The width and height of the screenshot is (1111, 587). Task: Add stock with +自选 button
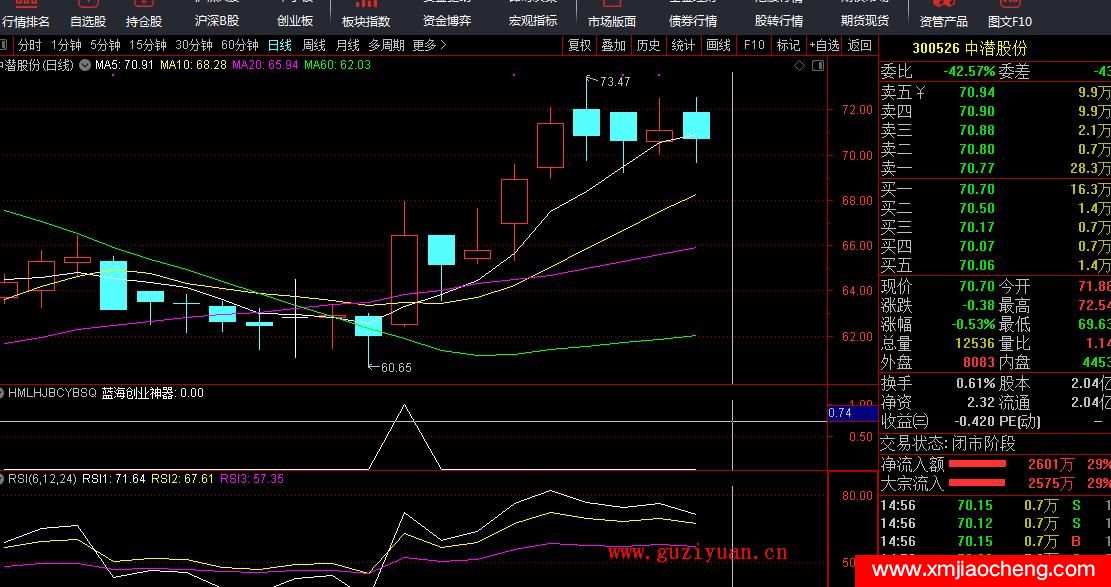[823, 45]
